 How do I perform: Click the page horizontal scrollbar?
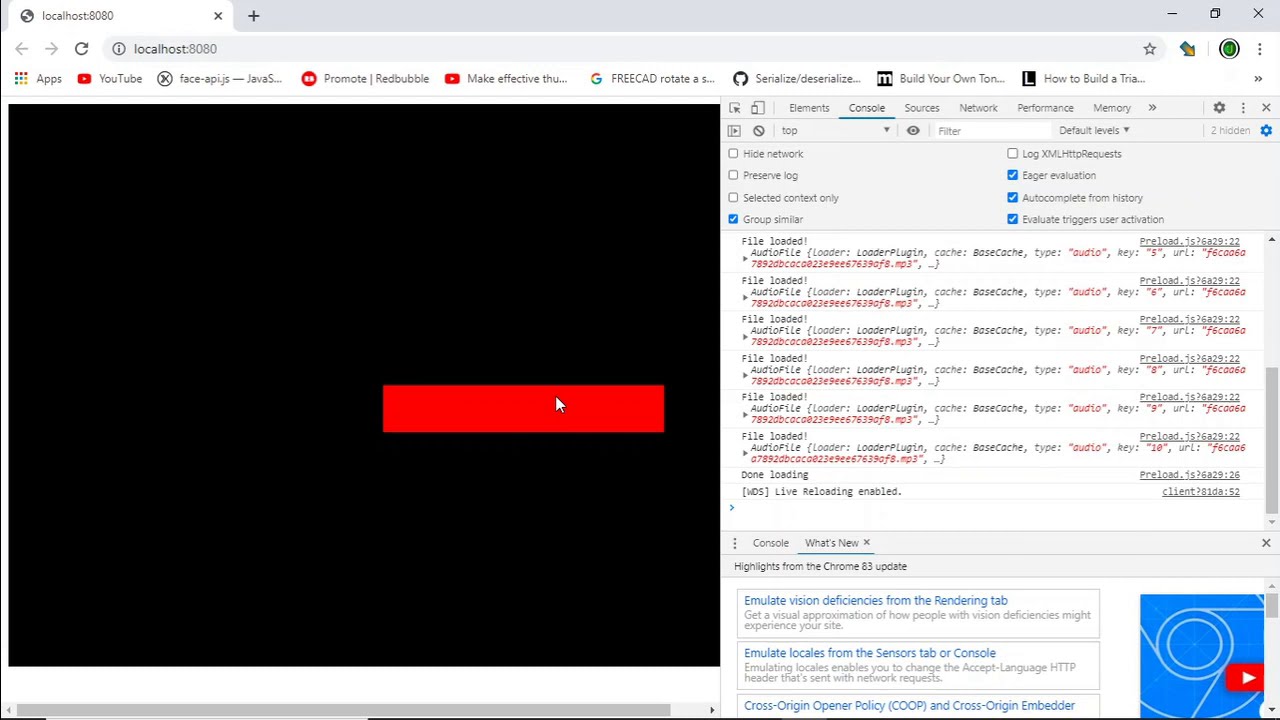[x=343, y=711]
